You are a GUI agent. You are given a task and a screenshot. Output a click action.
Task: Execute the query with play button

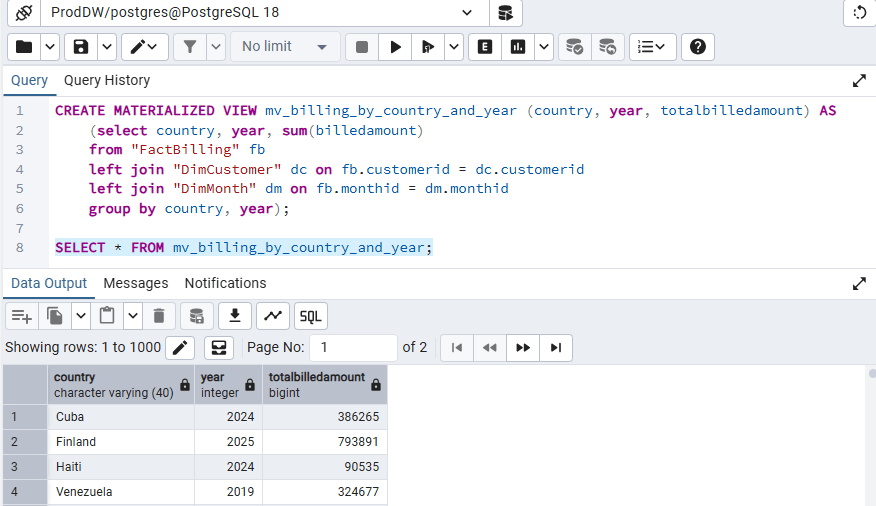point(395,47)
